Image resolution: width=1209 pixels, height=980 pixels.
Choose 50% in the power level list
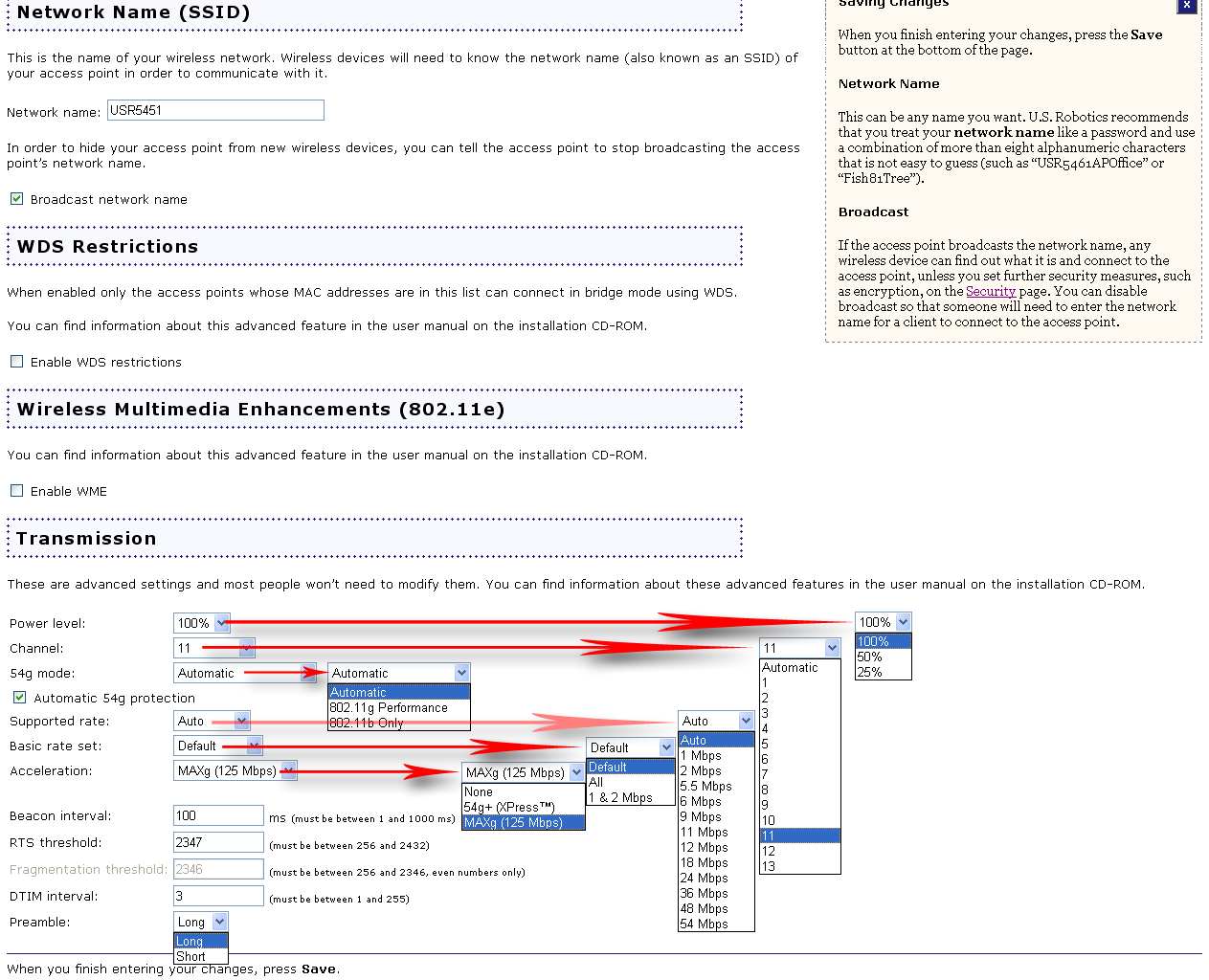883,657
